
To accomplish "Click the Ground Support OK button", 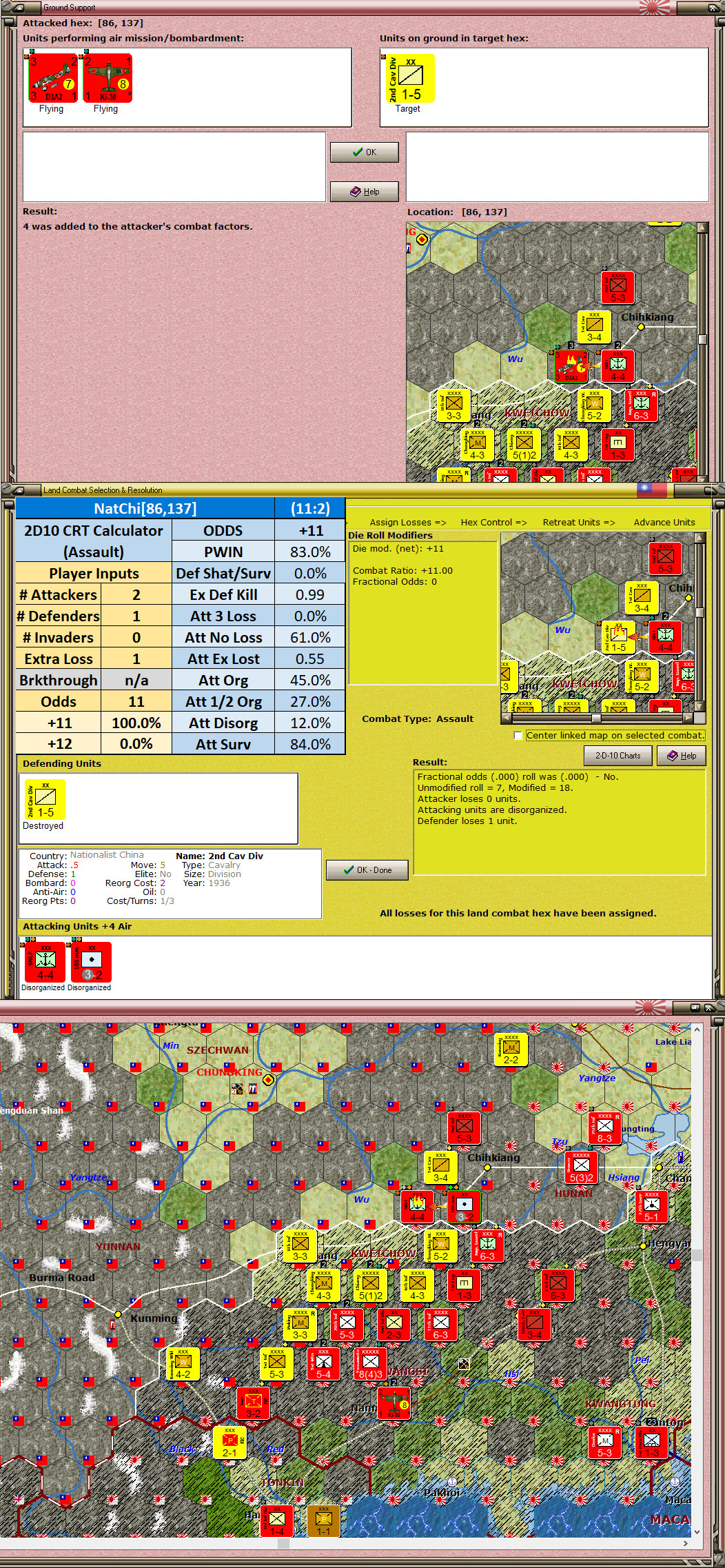I will coord(364,152).
